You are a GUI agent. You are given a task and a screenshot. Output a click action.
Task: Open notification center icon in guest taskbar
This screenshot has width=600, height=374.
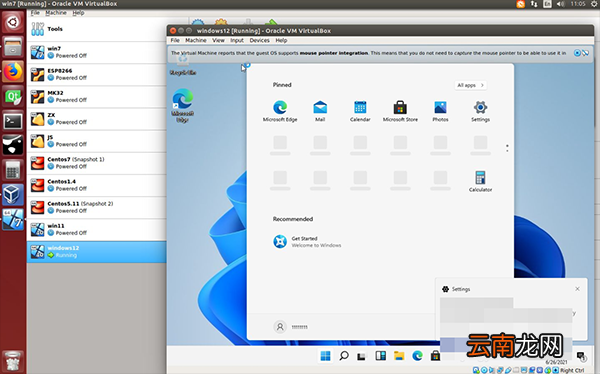click(x=581, y=356)
